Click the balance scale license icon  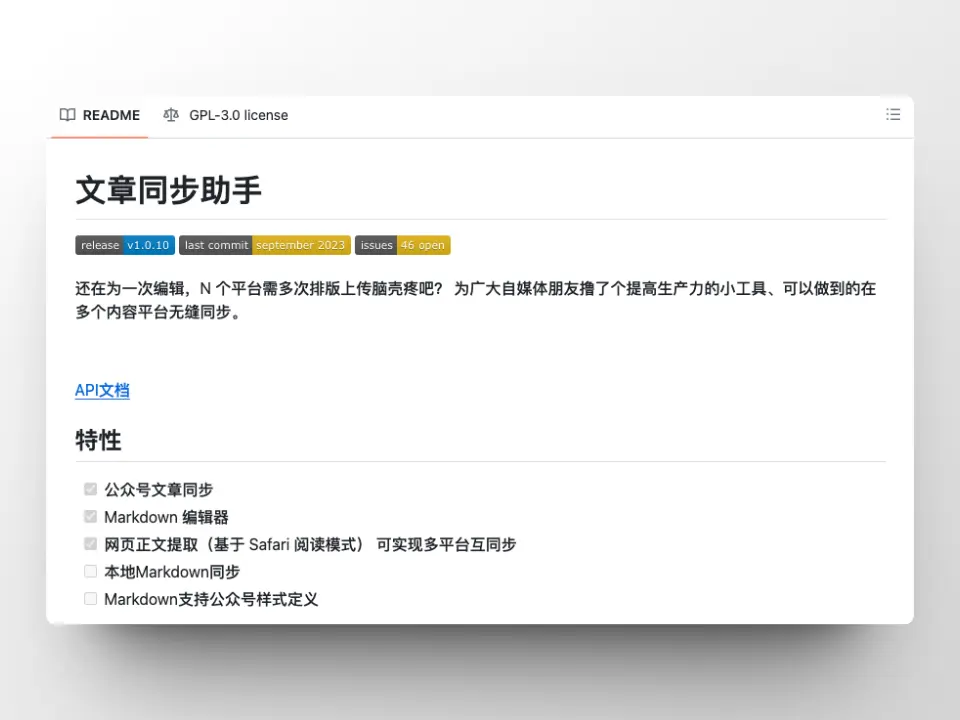coord(171,115)
